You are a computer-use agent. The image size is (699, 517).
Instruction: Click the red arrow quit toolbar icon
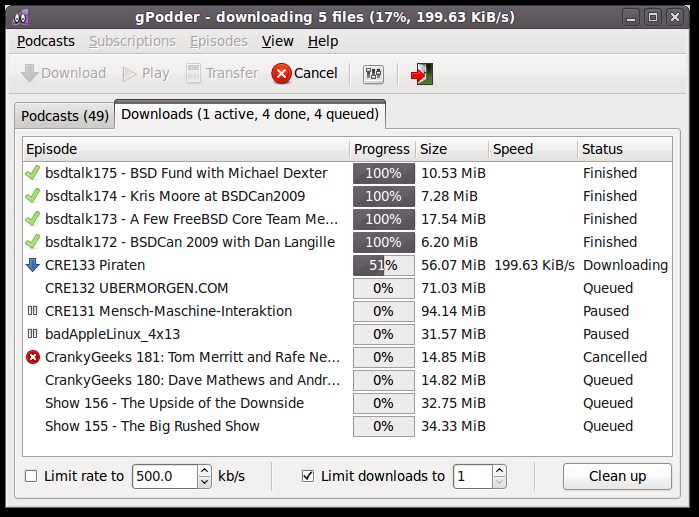(x=422, y=74)
